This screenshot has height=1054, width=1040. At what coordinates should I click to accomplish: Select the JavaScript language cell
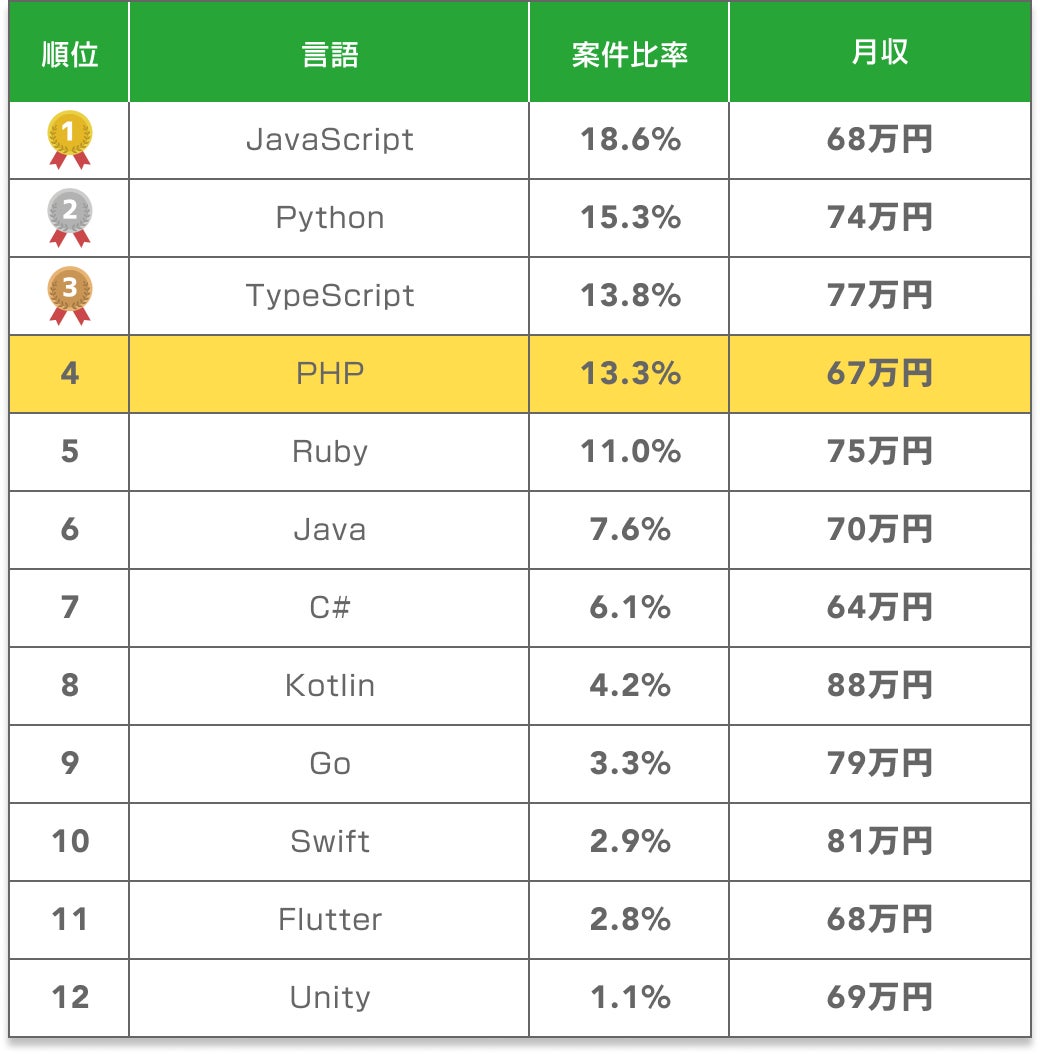(x=329, y=140)
